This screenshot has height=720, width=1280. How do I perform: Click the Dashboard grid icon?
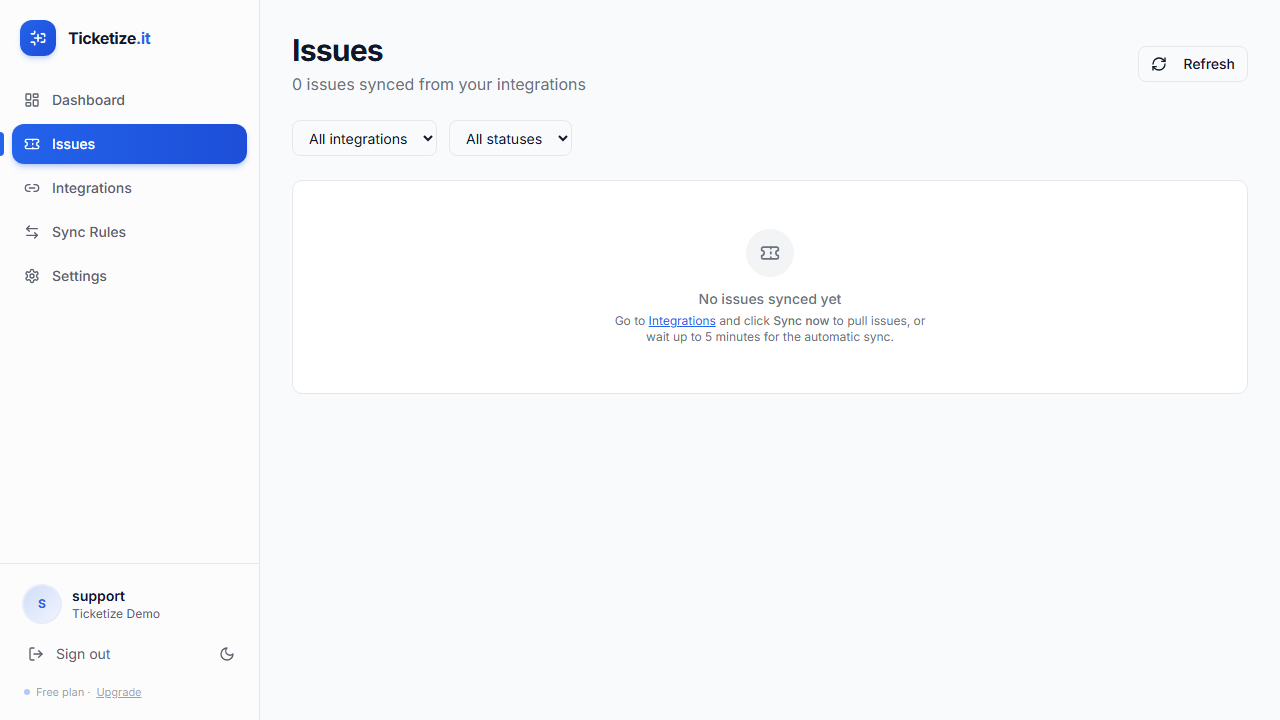32,100
